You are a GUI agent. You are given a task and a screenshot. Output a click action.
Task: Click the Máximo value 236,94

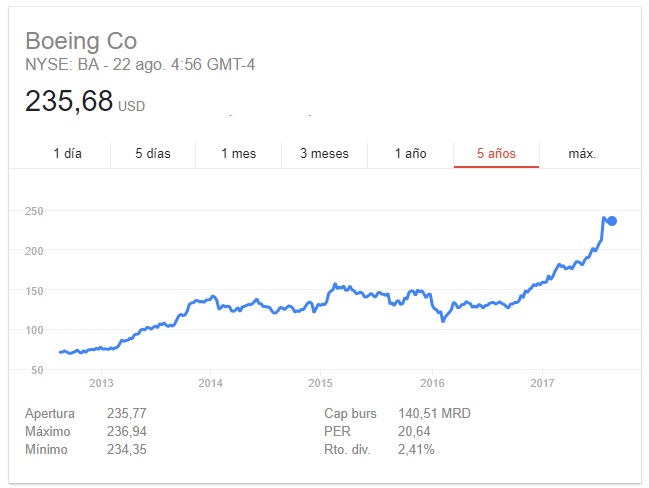126,430
